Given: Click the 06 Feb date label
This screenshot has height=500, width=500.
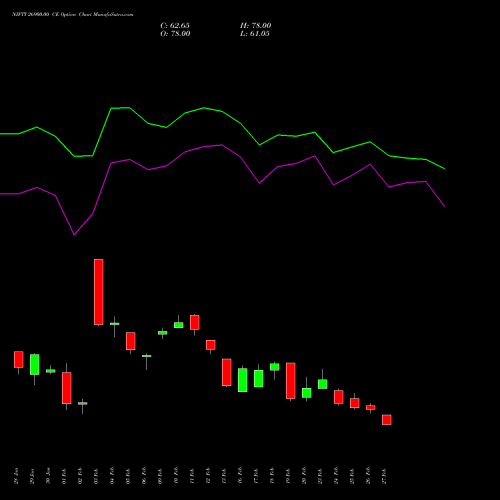Looking at the screenshot, I should 144,476.
